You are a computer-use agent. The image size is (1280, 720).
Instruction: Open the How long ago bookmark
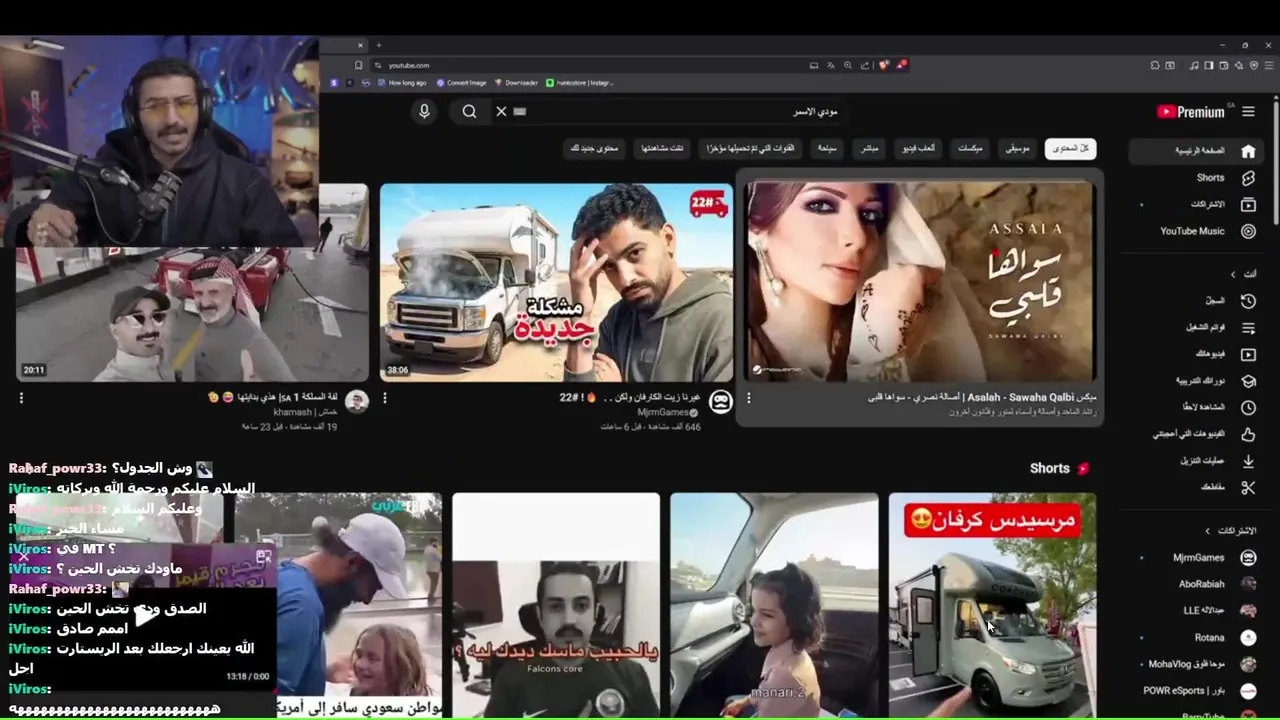pos(401,83)
